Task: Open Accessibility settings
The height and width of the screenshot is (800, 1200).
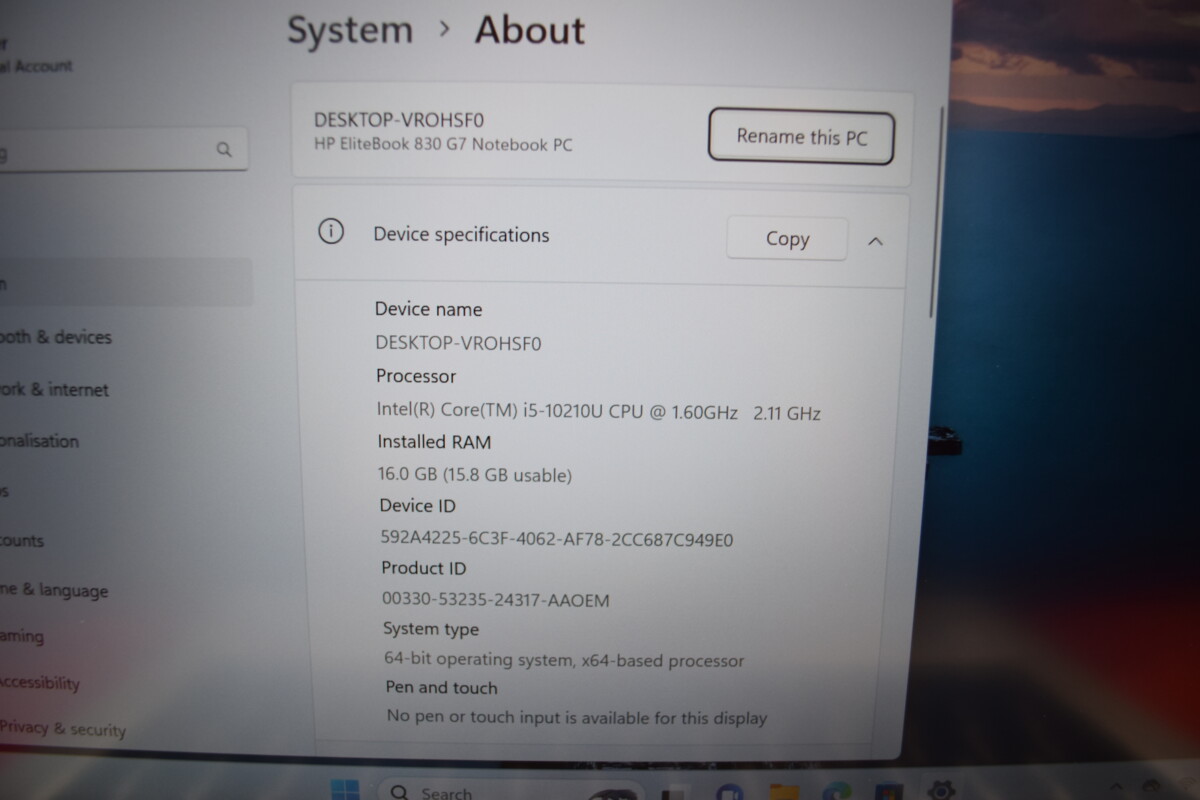Action: 40,684
